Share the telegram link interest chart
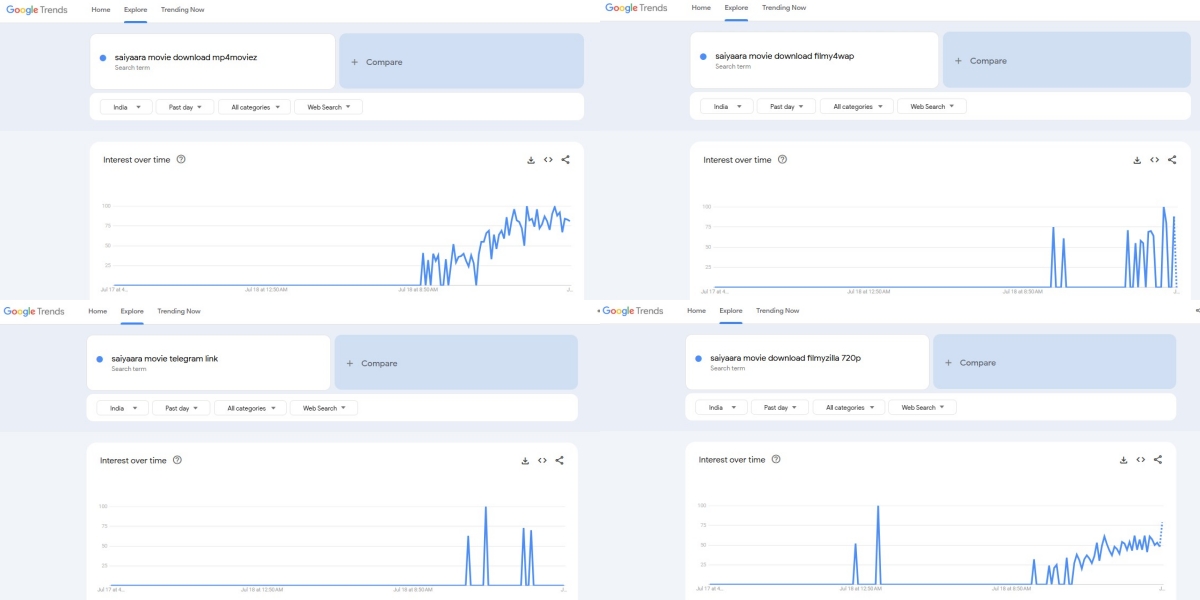 coord(559,461)
